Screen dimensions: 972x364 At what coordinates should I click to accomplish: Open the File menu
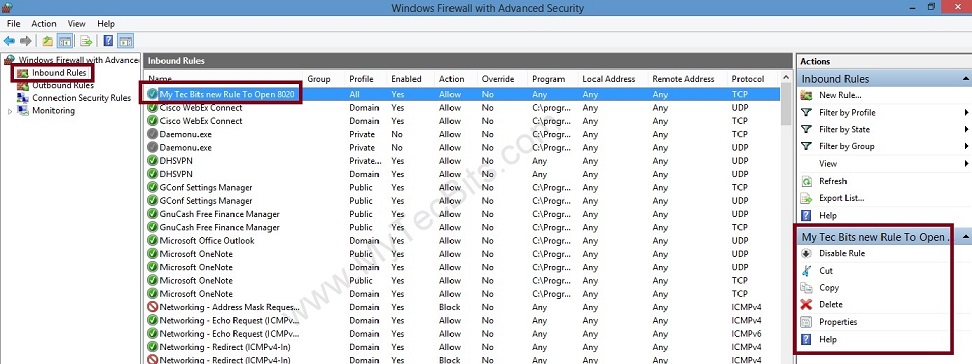[14, 24]
